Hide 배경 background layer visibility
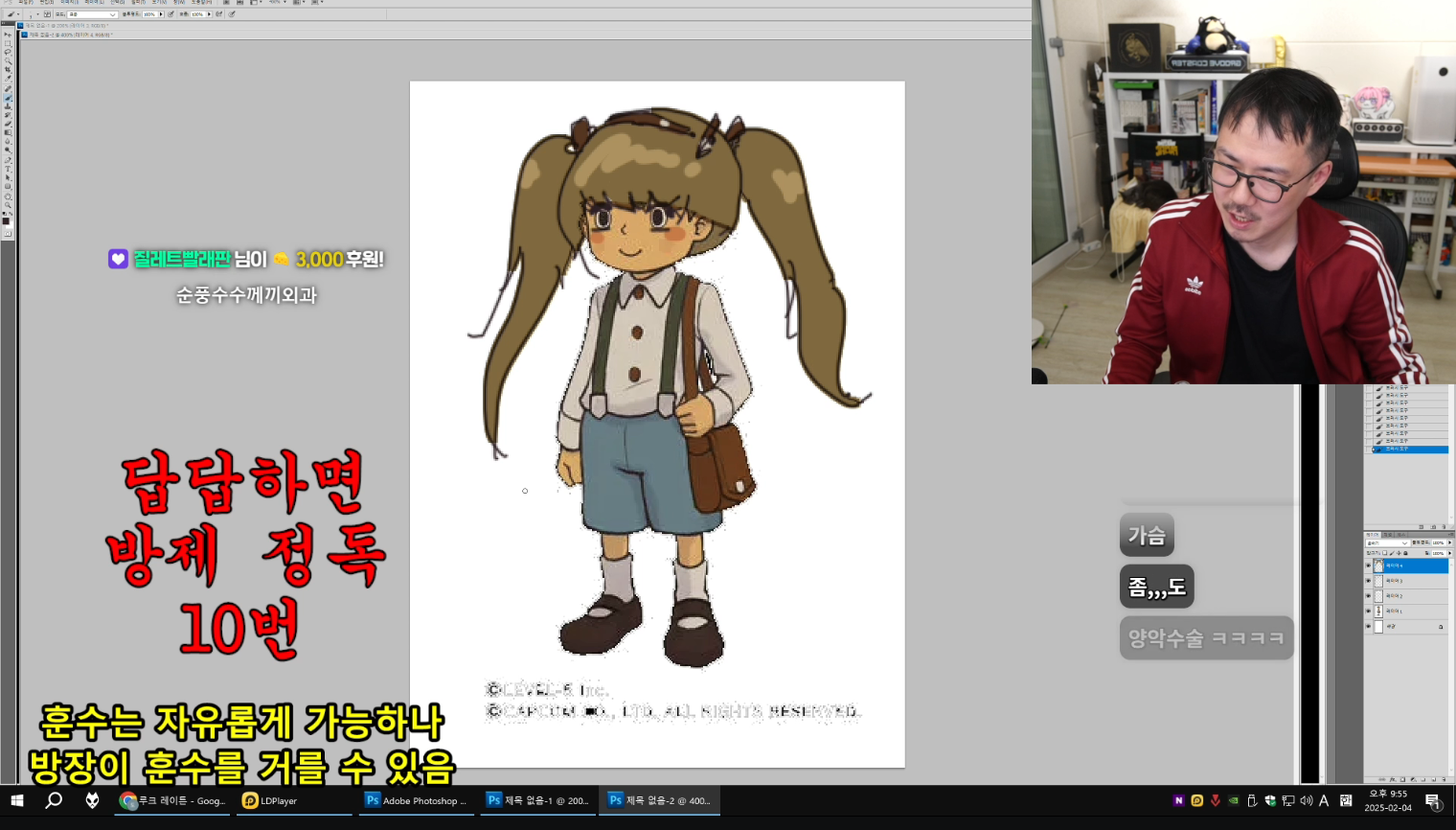 click(x=1368, y=626)
